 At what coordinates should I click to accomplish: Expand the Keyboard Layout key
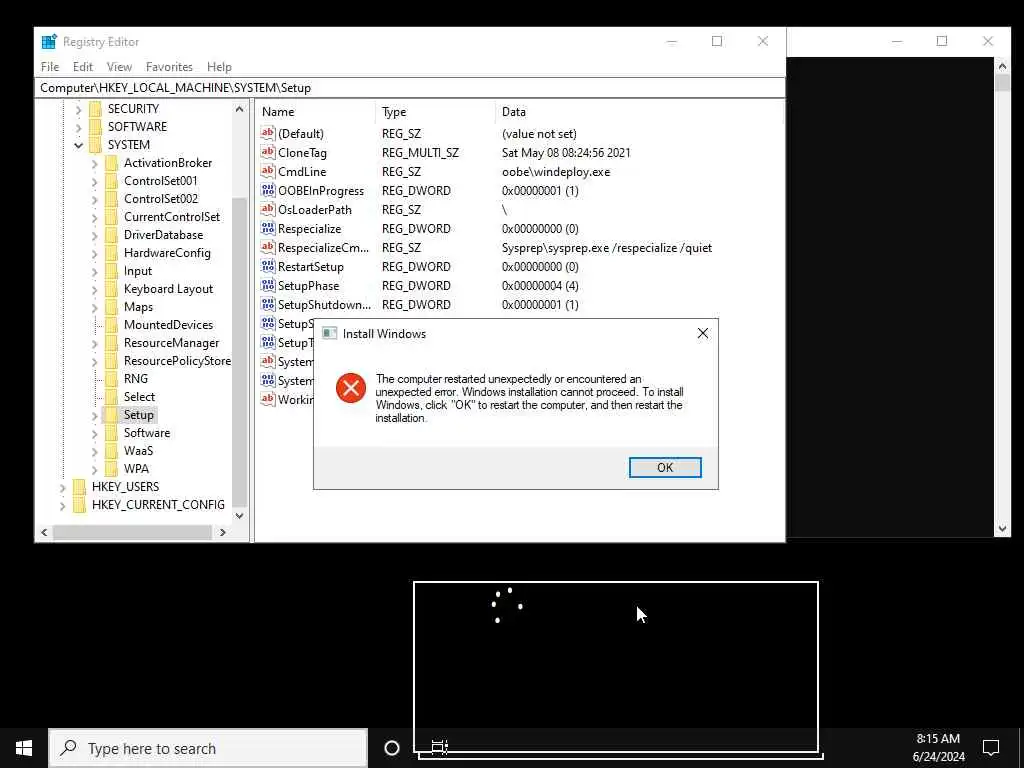(x=95, y=289)
